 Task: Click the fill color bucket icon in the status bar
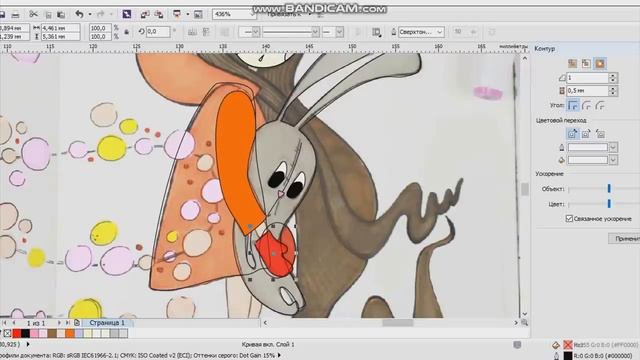(x=556, y=345)
